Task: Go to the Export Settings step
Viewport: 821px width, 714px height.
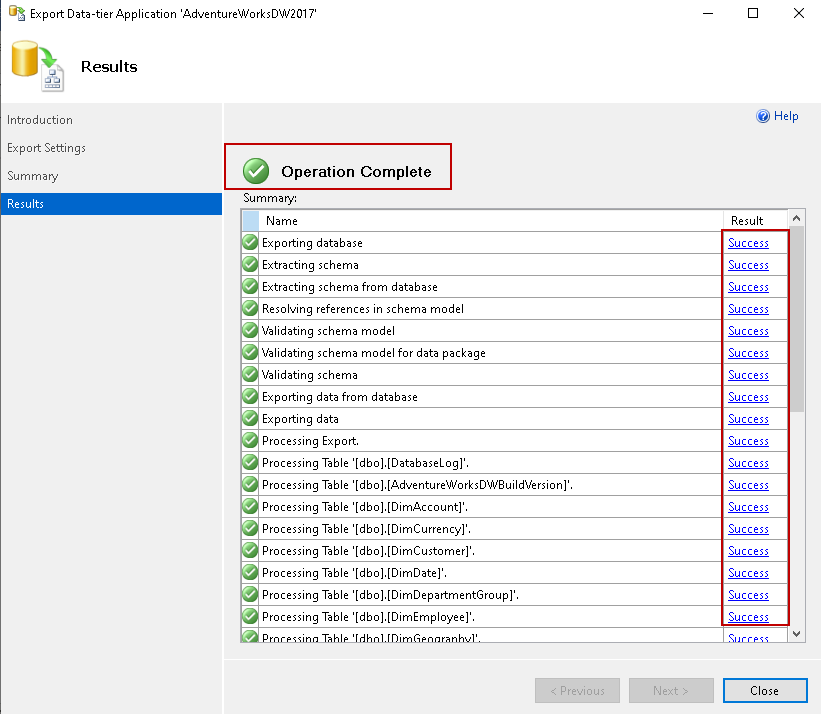Action: [46, 148]
